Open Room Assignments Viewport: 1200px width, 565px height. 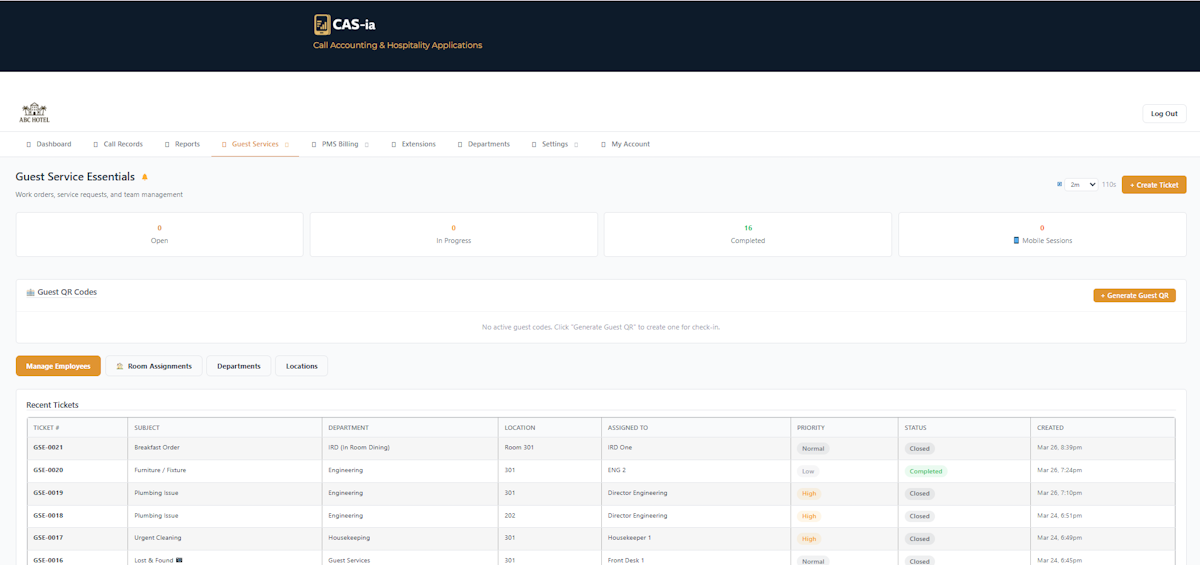coord(154,366)
